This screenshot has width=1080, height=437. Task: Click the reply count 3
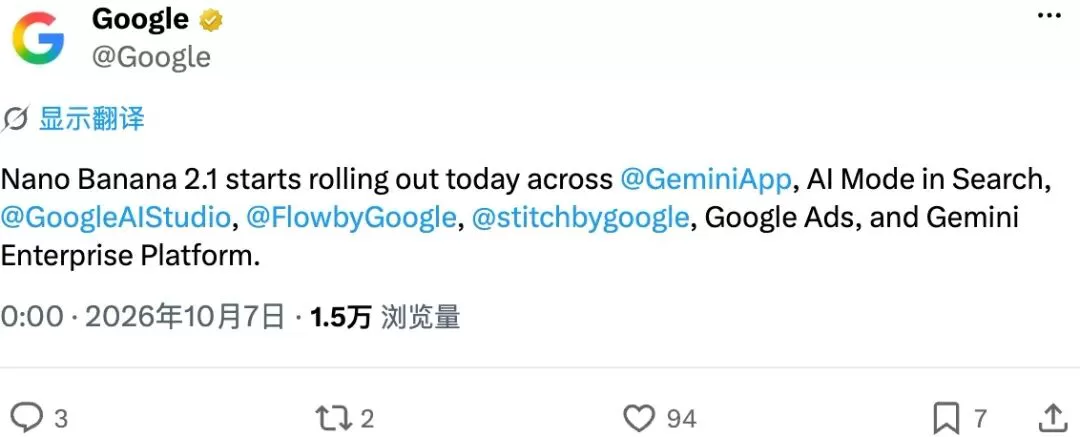61,418
